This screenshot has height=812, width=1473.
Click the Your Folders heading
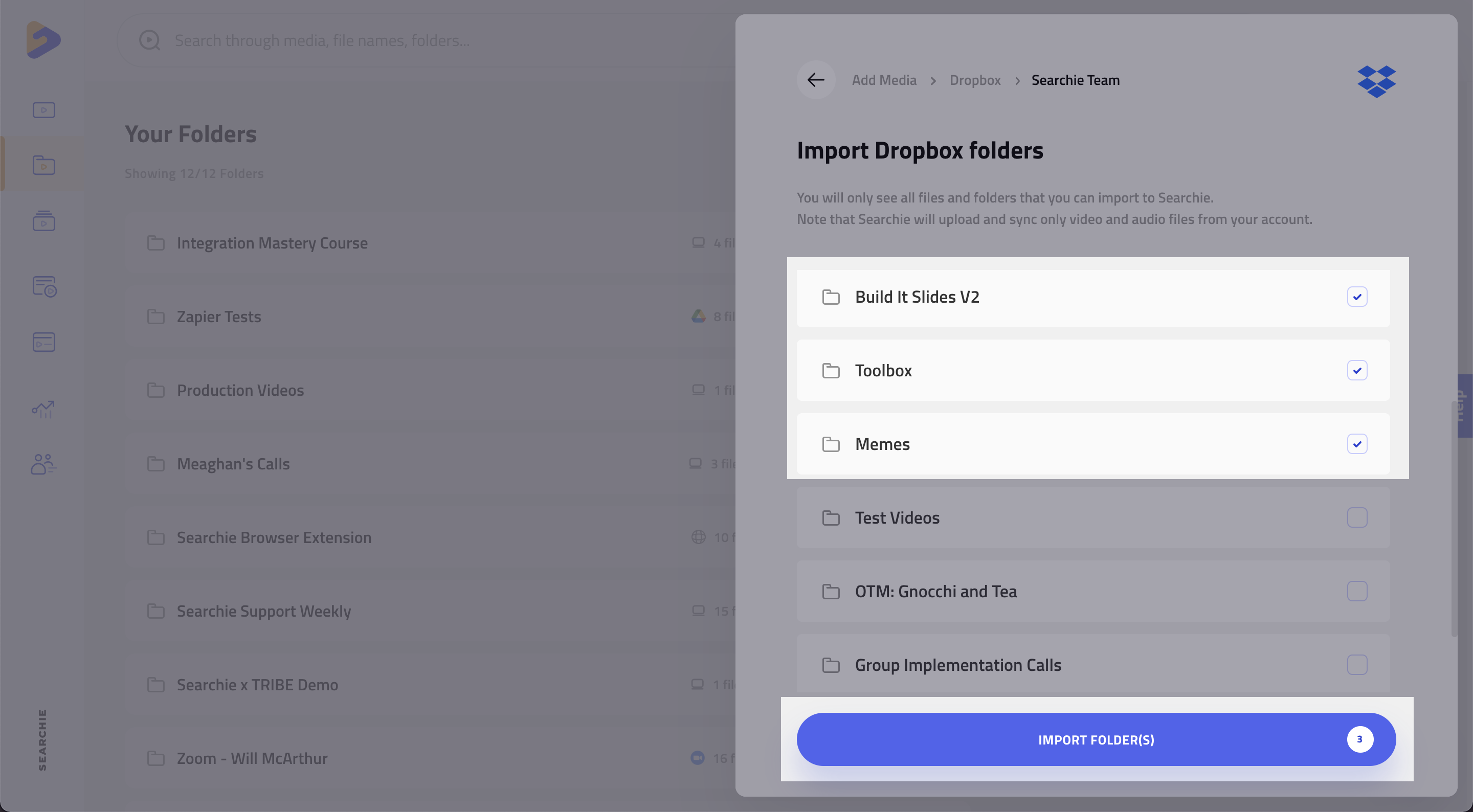[190, 134]
